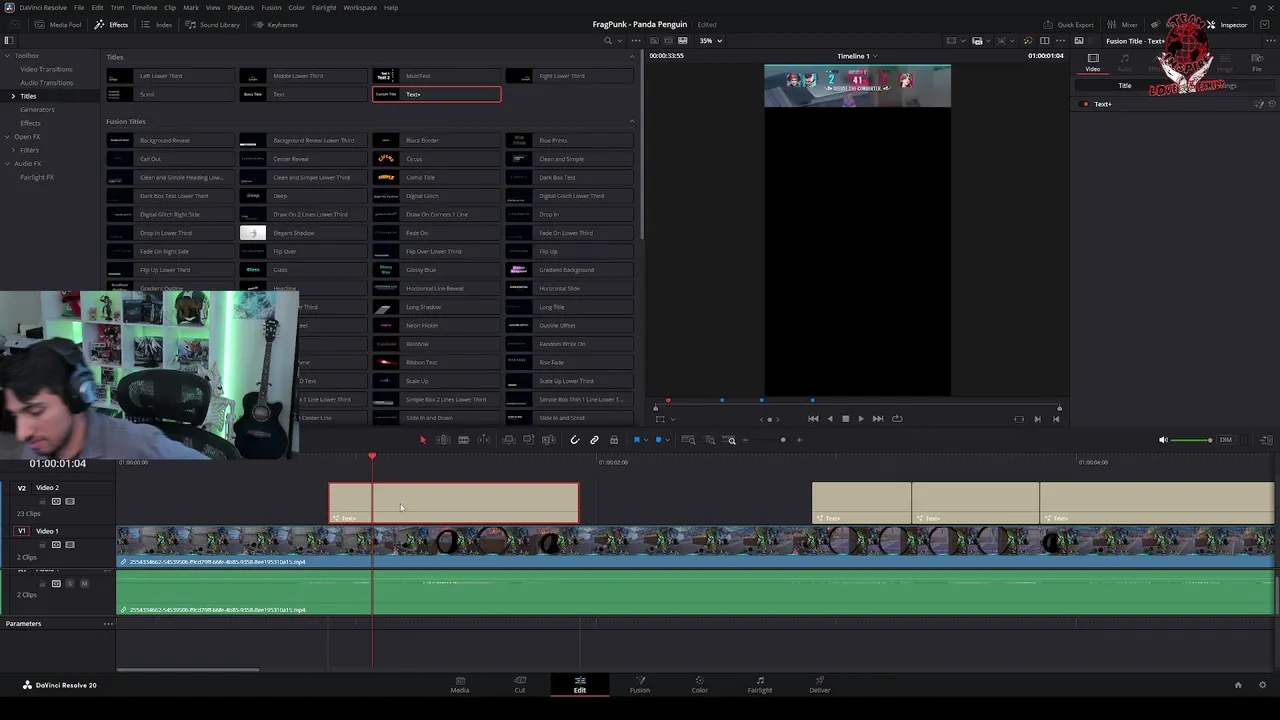Open the Media Pool panel

click(x=59, y=25)
